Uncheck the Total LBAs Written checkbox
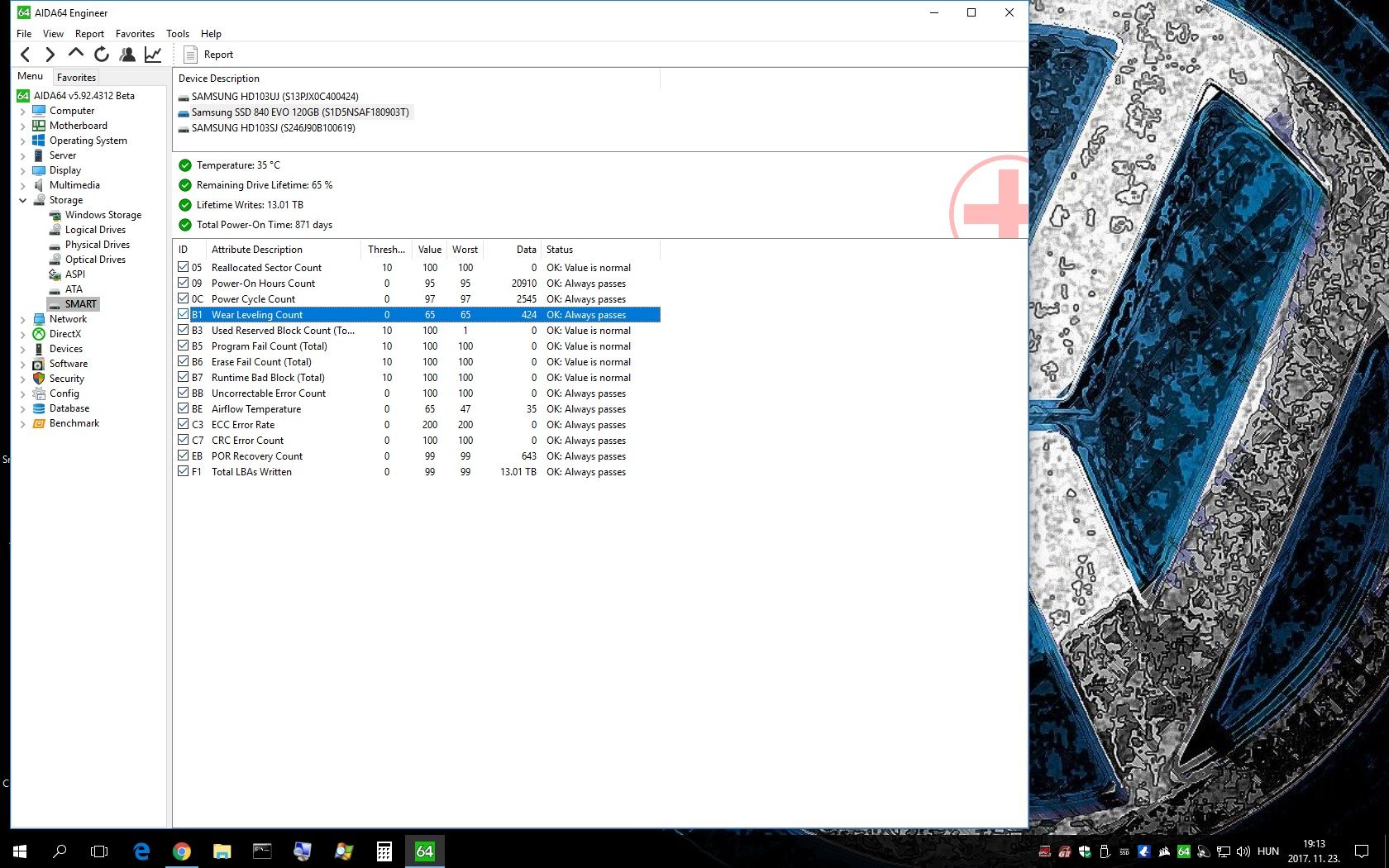Image resolution: width=1389 pixels, height=868 pixels. pos(184,471)
